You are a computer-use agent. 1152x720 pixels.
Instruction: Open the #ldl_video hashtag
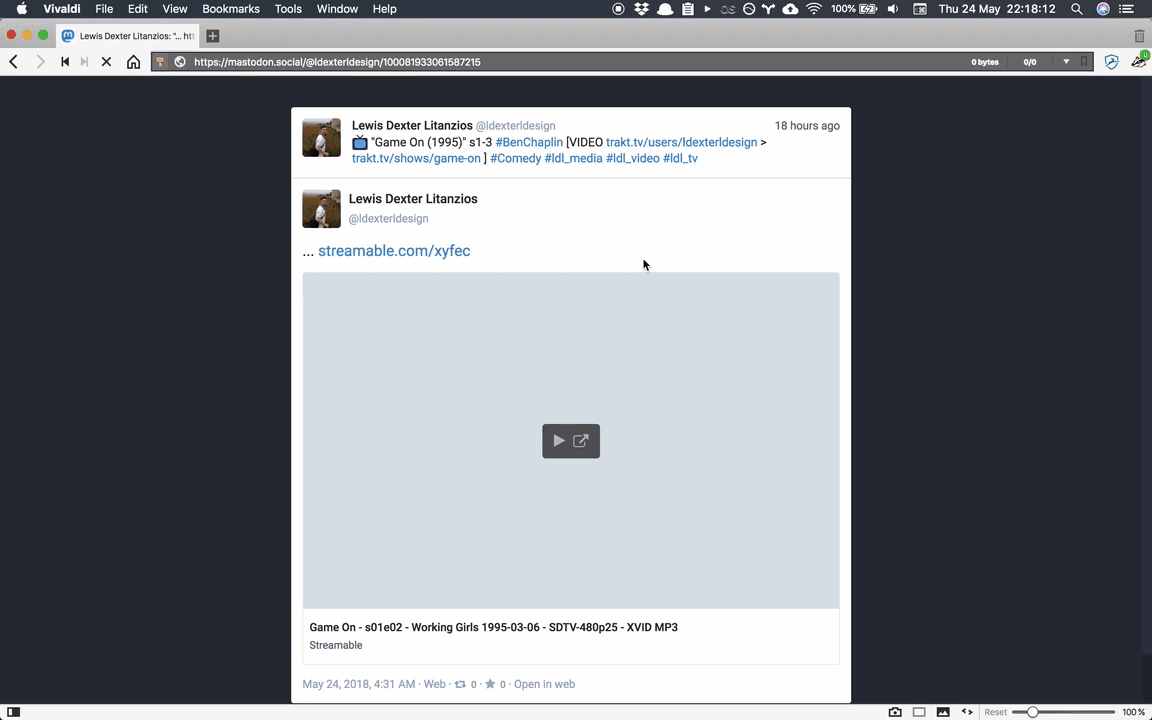(633, 158)
